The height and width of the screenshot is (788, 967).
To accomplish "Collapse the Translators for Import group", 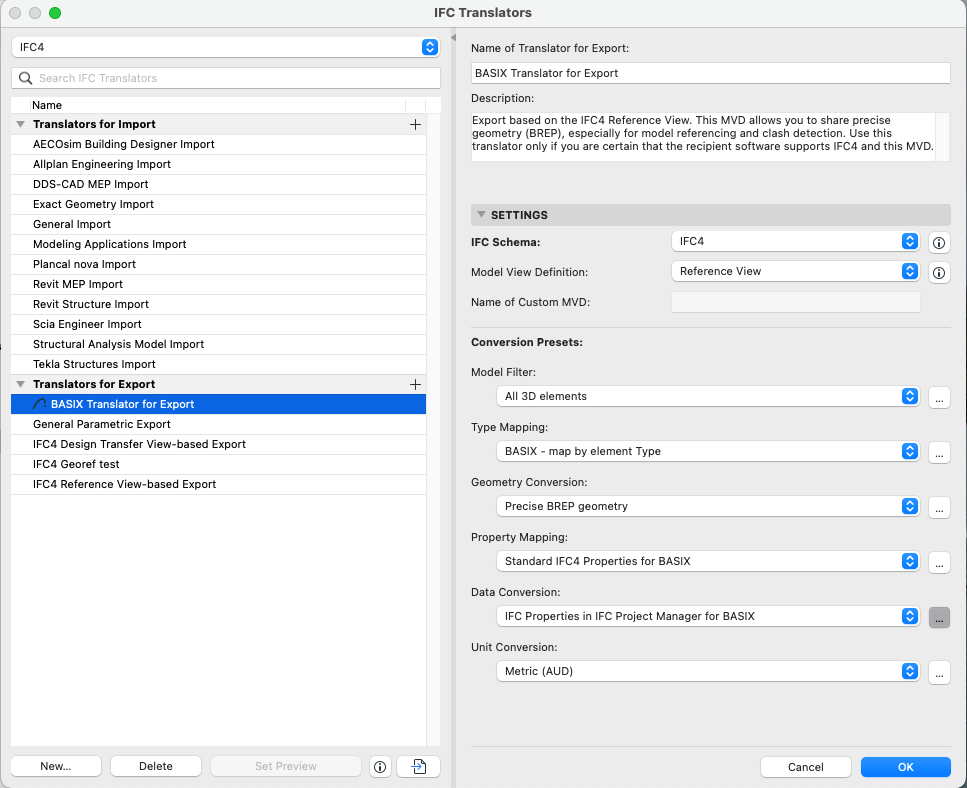I will point(20,125).
